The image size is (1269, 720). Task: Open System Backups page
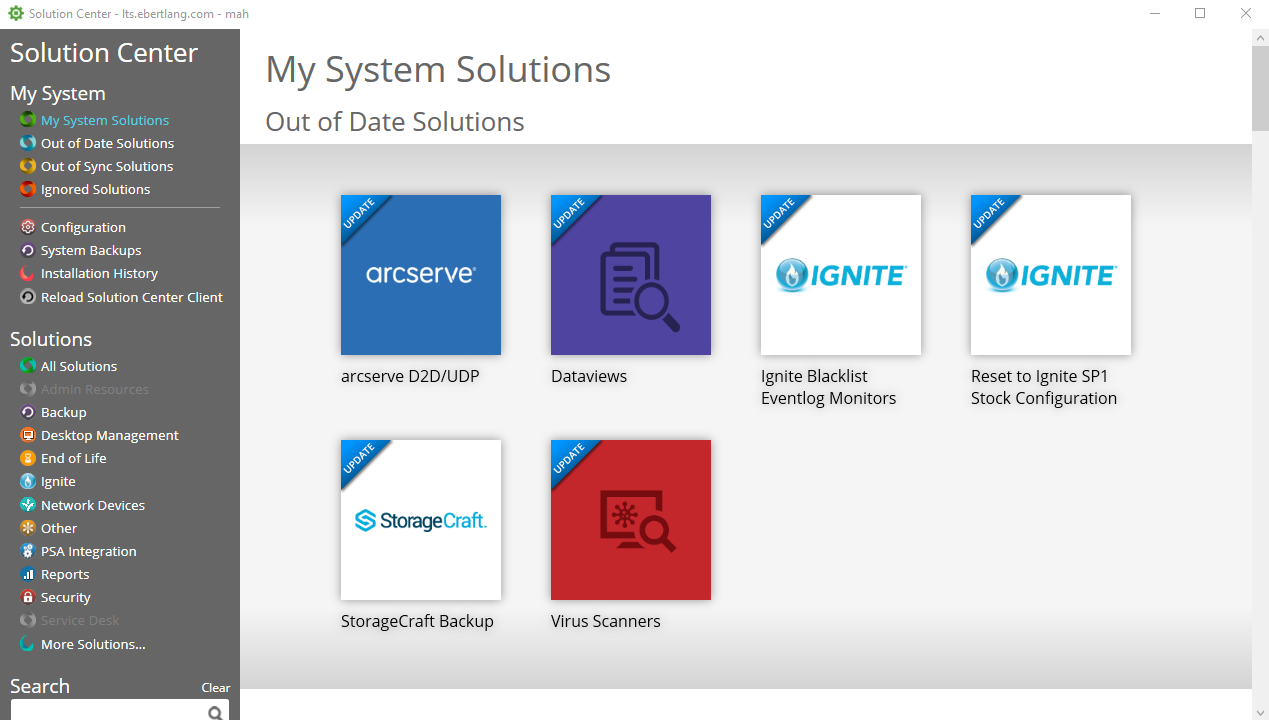91,250
